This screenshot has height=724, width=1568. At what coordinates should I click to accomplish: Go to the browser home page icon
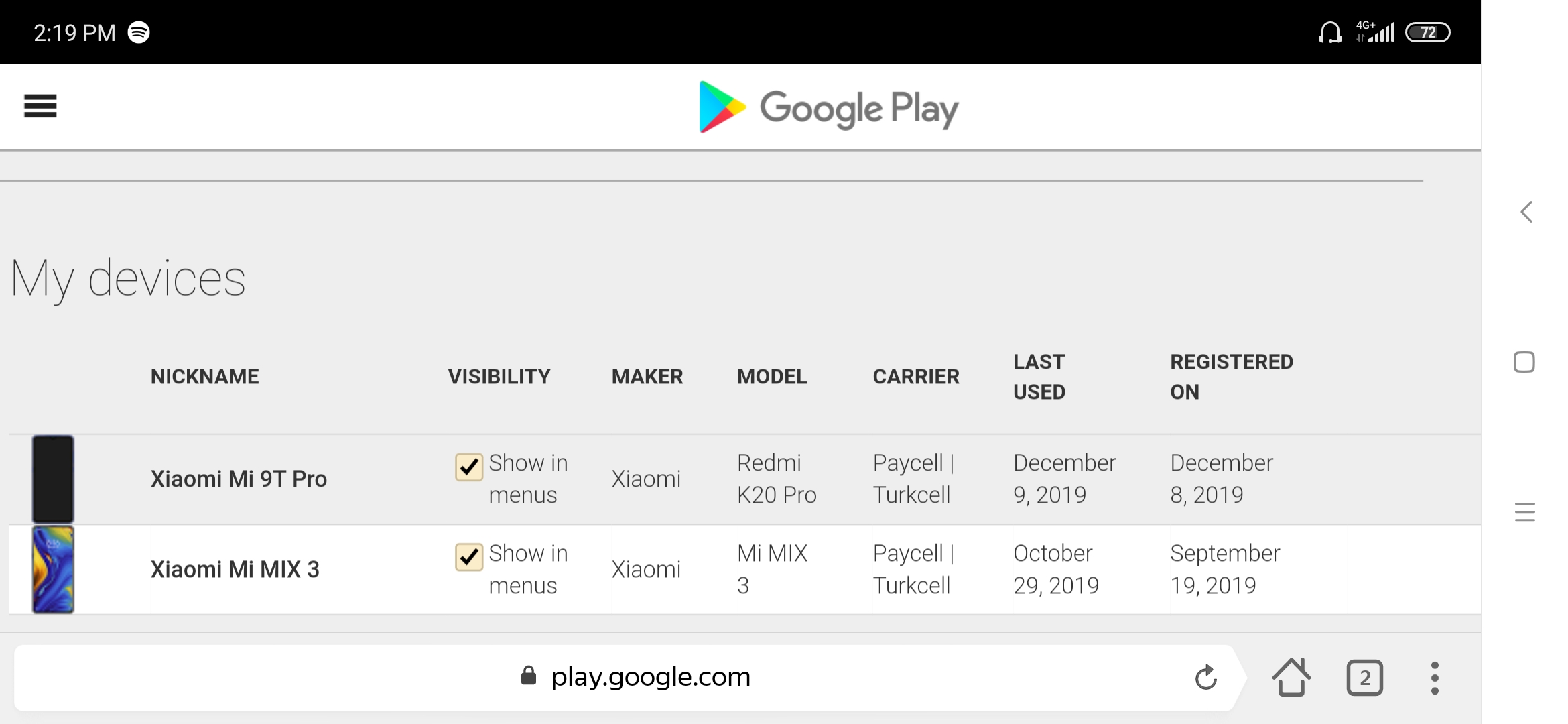point(1291,677)
